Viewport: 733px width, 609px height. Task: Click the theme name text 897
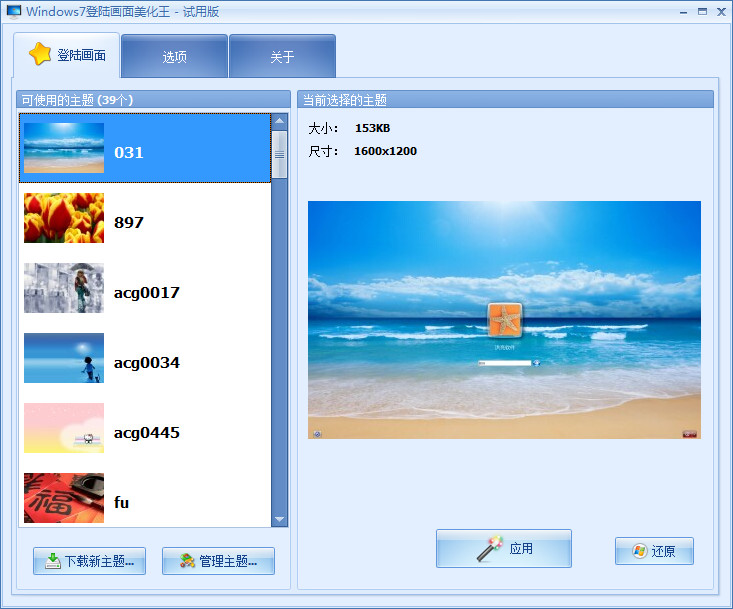(x=129, y=222)
